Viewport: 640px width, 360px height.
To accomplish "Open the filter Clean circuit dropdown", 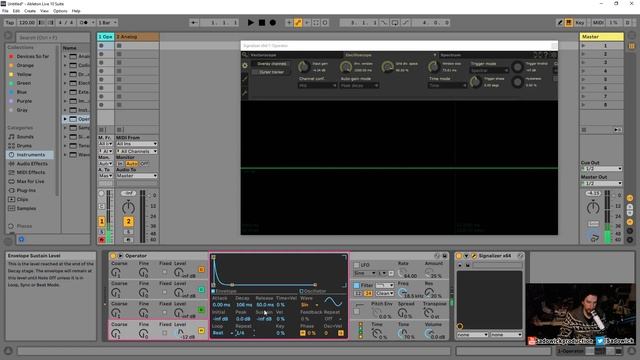I will pyautogui.click(x=384, y=293).
